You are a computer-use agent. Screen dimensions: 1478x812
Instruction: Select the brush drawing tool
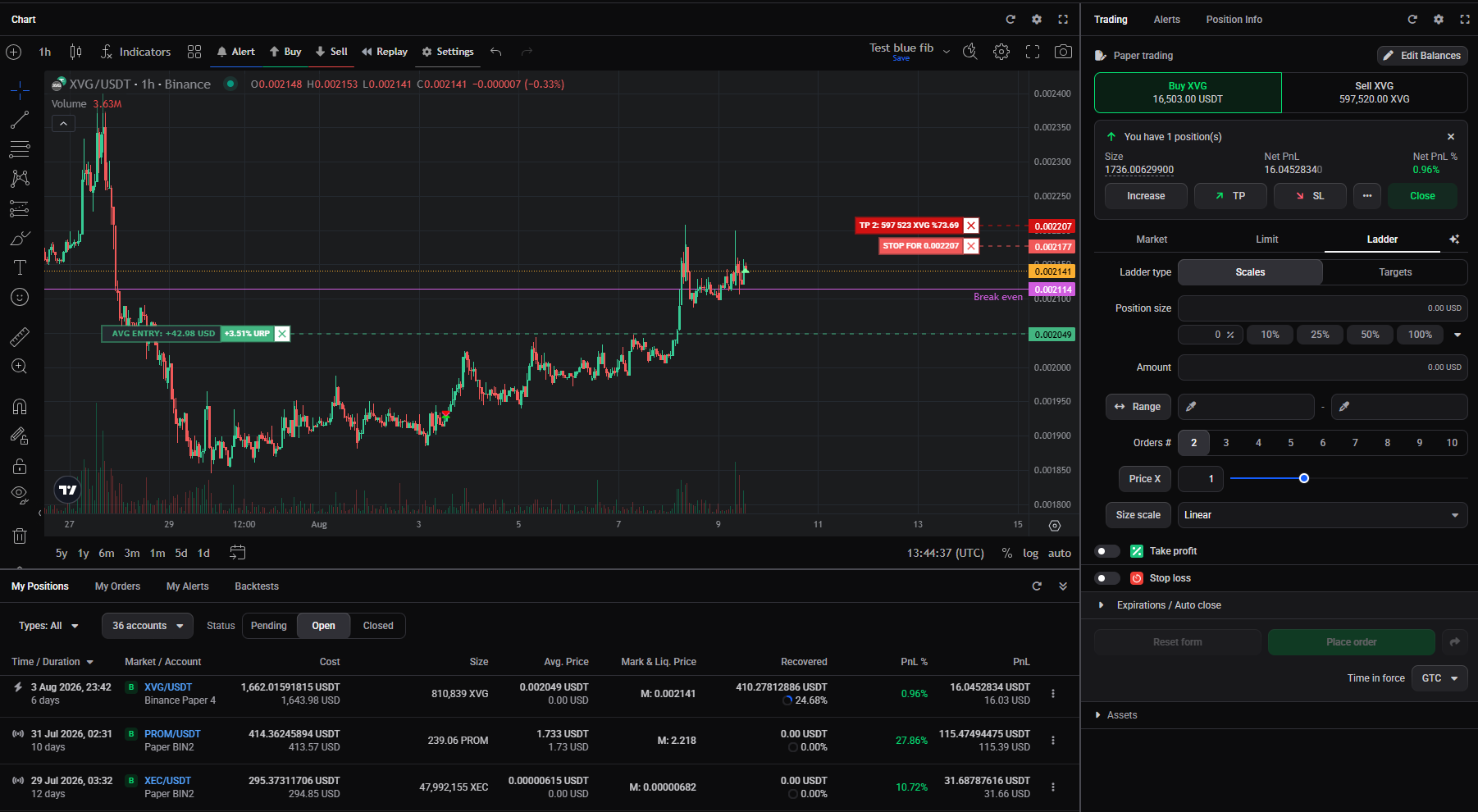20,238
